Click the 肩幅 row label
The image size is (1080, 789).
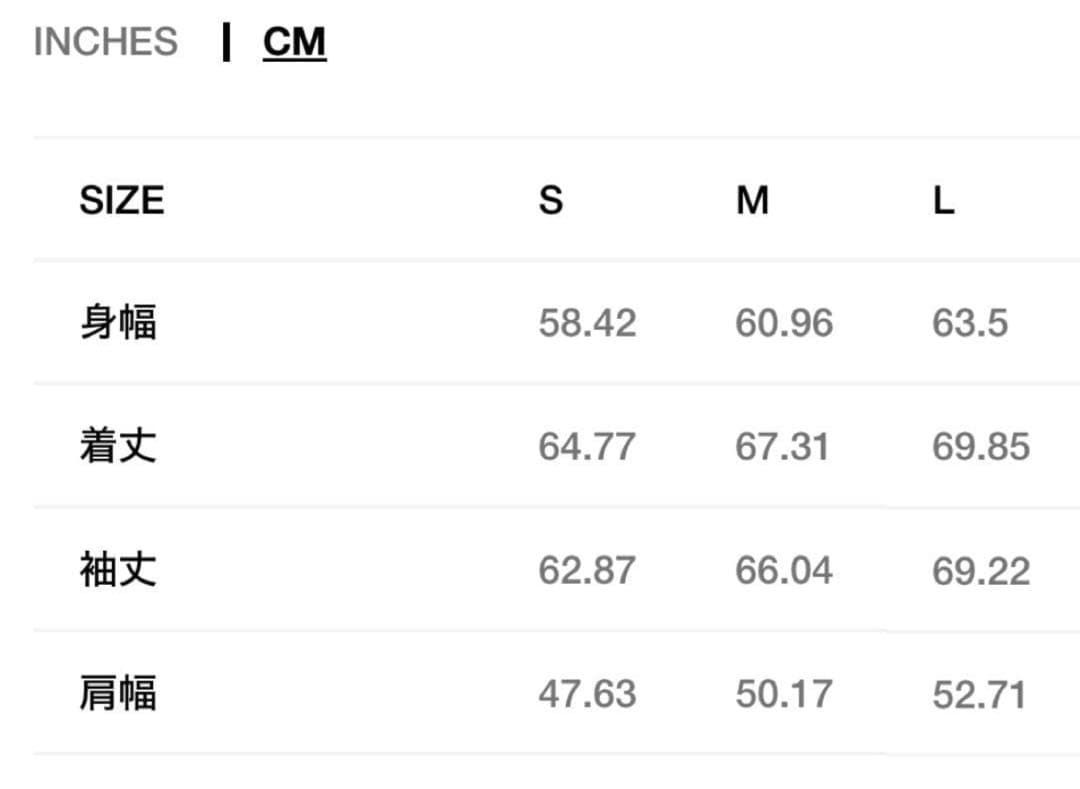(118, 693)
